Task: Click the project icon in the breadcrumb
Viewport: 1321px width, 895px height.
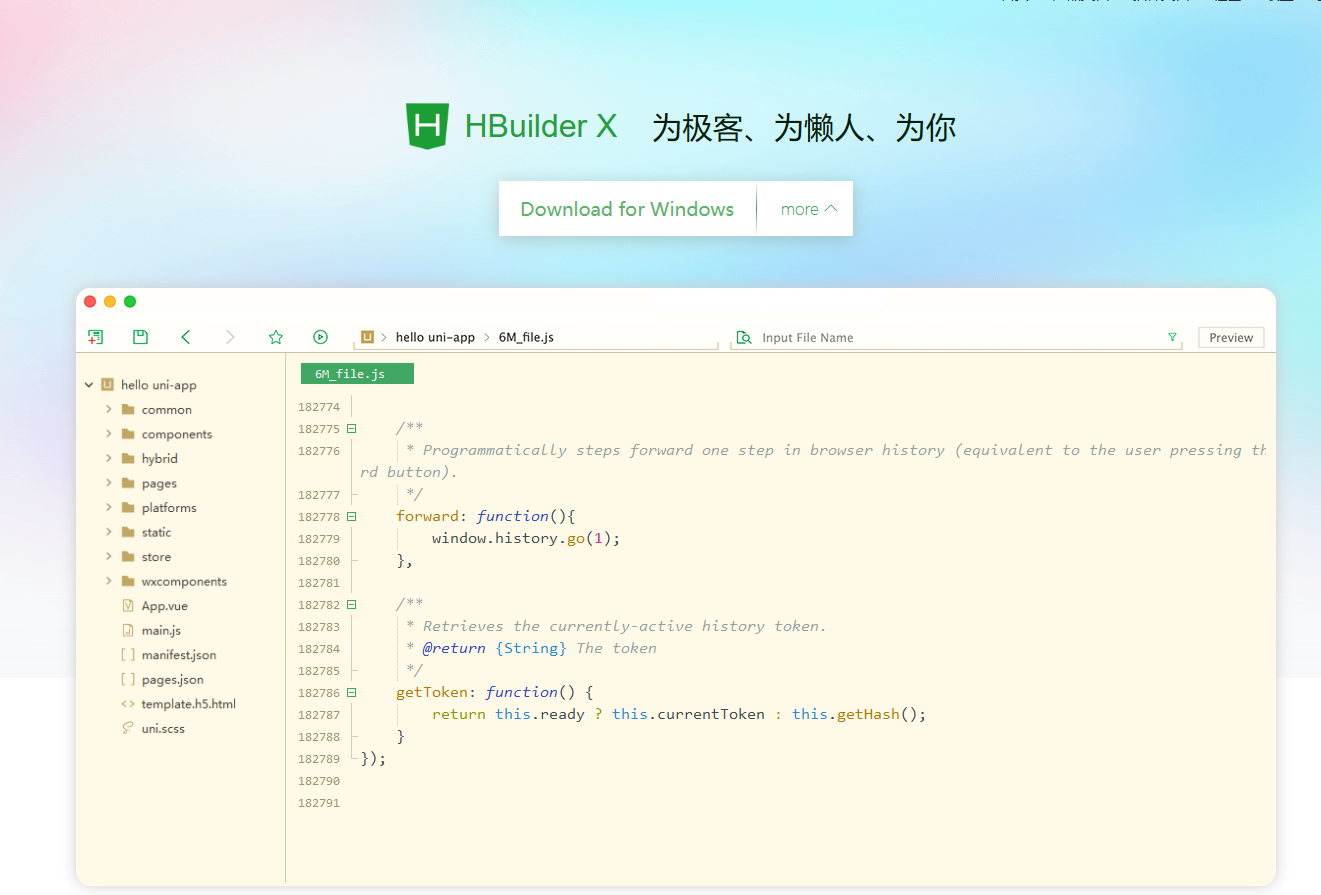Action: (368, 337)
